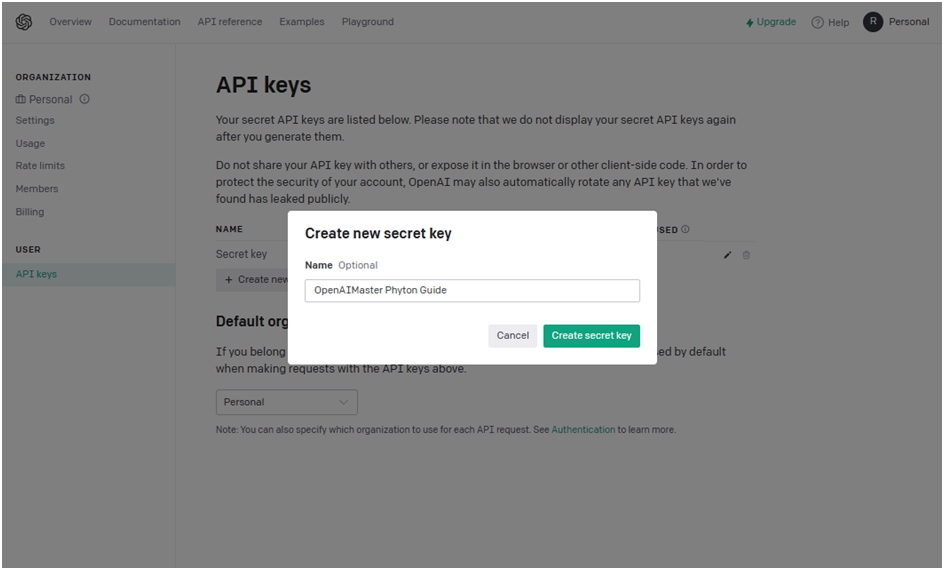Follow the Authentication link
Viewport: 944px width, 570px height.
(583, 430)
